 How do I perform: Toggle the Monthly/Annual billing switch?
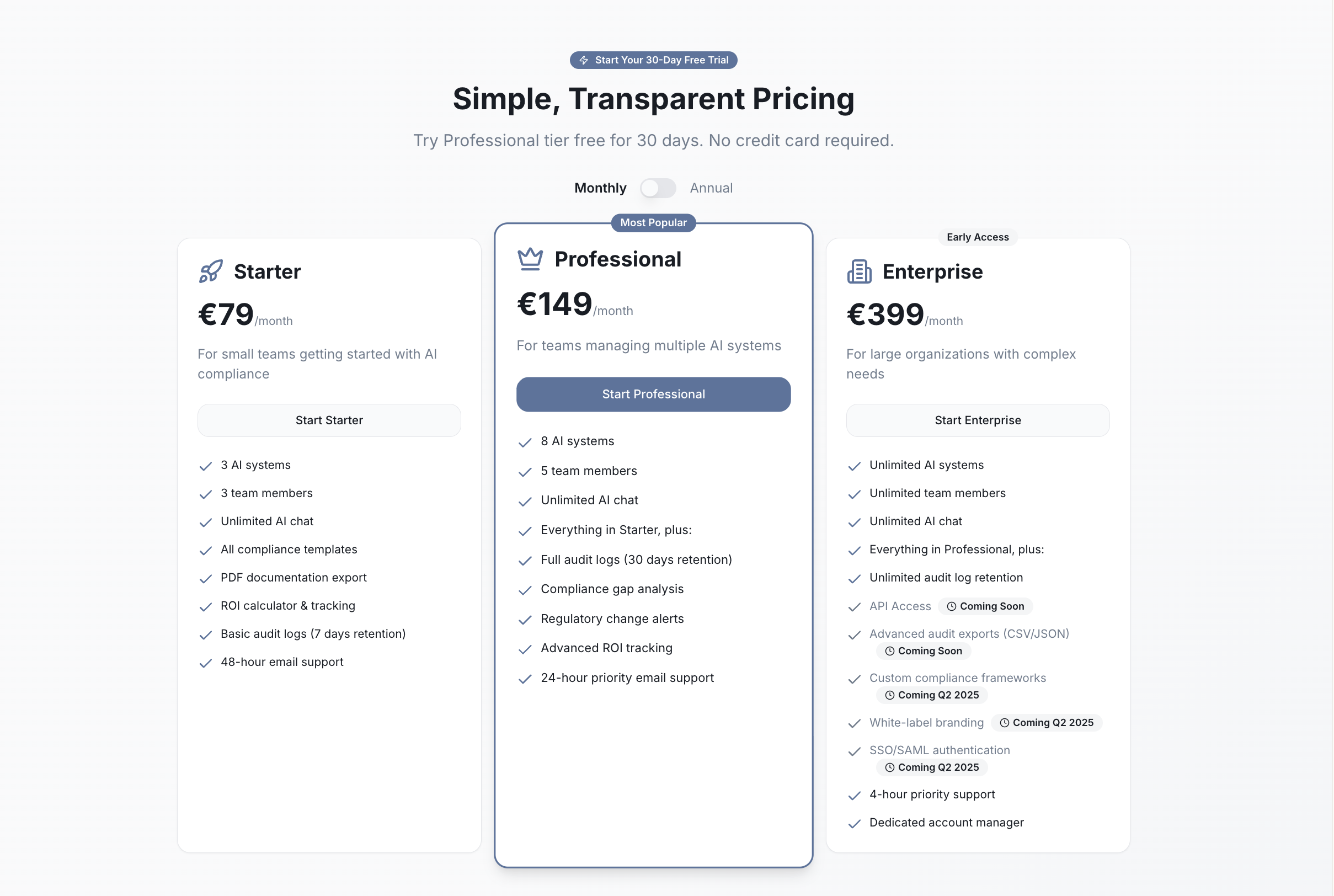click(658, 188)
